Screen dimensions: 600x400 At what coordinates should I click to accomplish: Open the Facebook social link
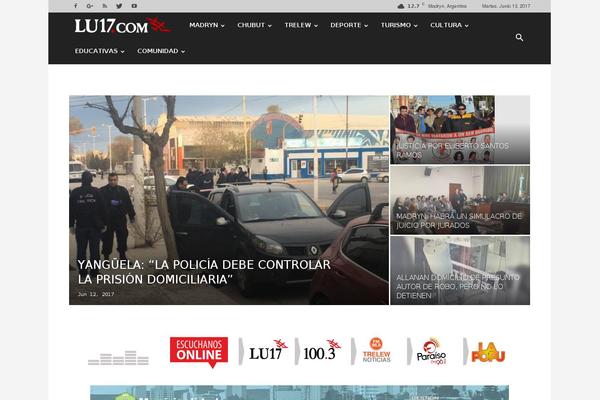(75, 6)
